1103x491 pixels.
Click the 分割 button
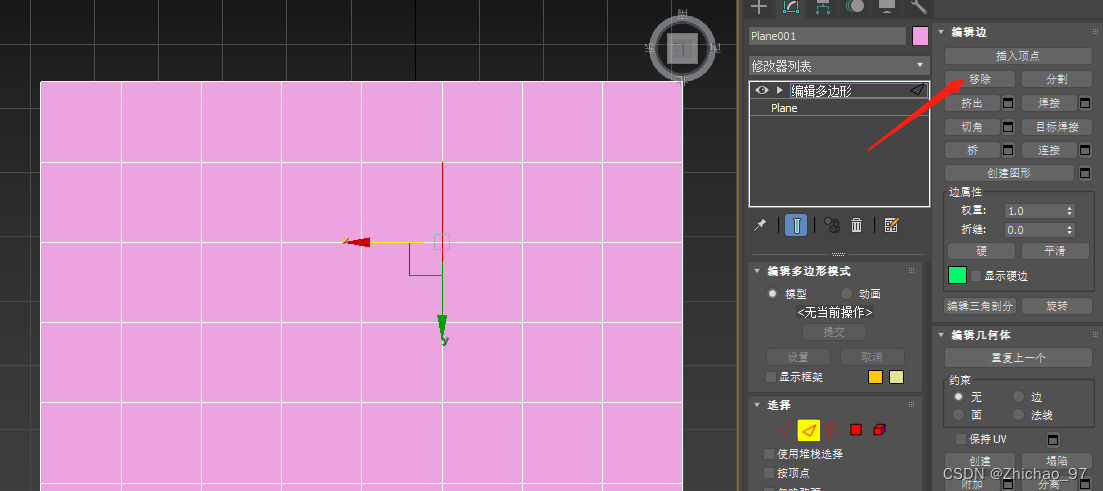1057,79
